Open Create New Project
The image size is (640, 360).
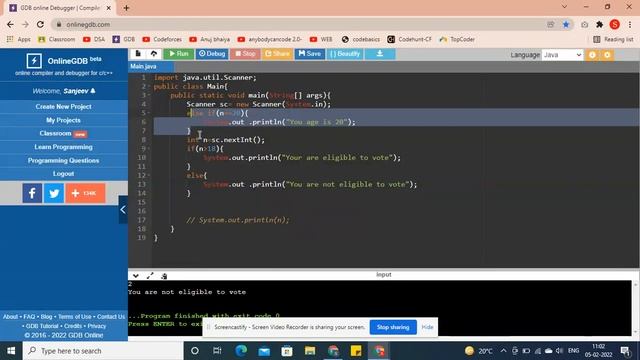click(64, 107)
